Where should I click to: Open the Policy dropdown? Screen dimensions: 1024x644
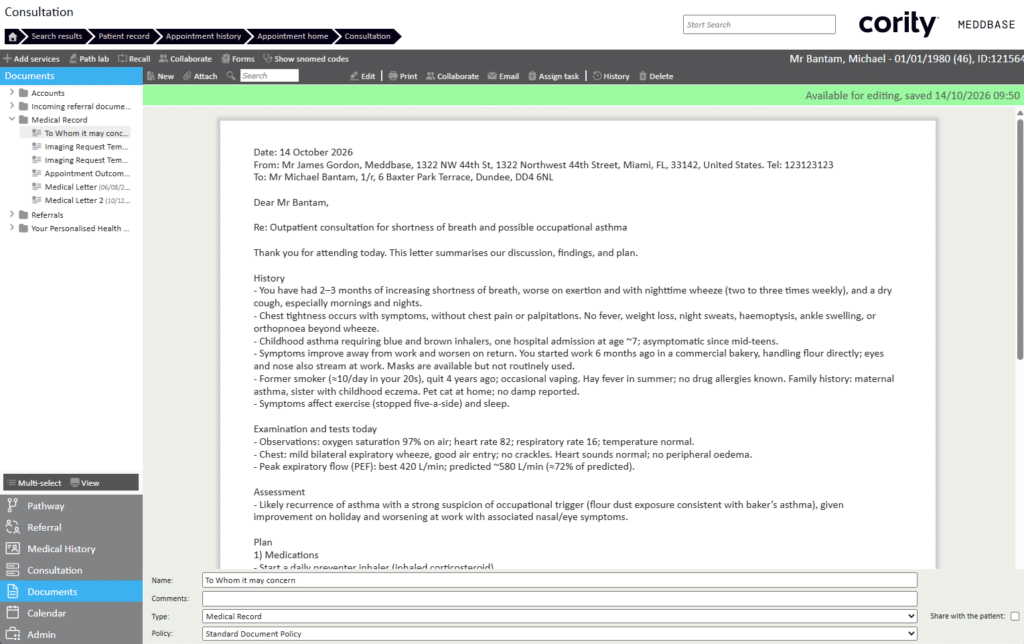(x=560, y=634)
